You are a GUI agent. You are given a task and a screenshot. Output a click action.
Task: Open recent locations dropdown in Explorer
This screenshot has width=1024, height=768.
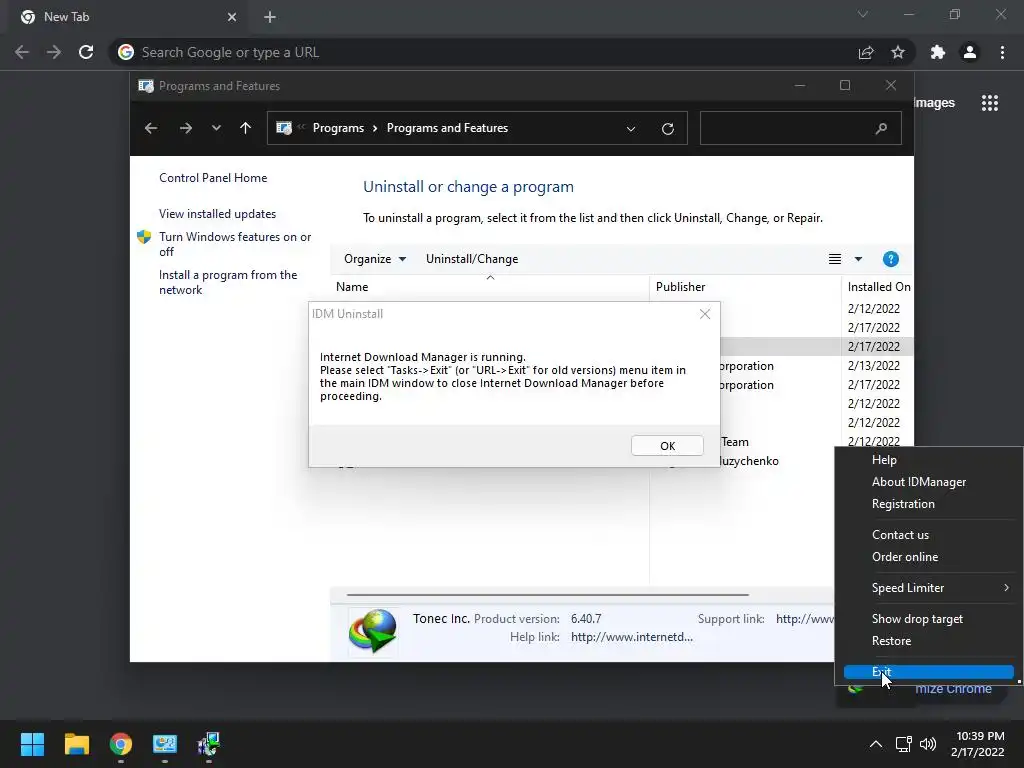pos(216,128)
